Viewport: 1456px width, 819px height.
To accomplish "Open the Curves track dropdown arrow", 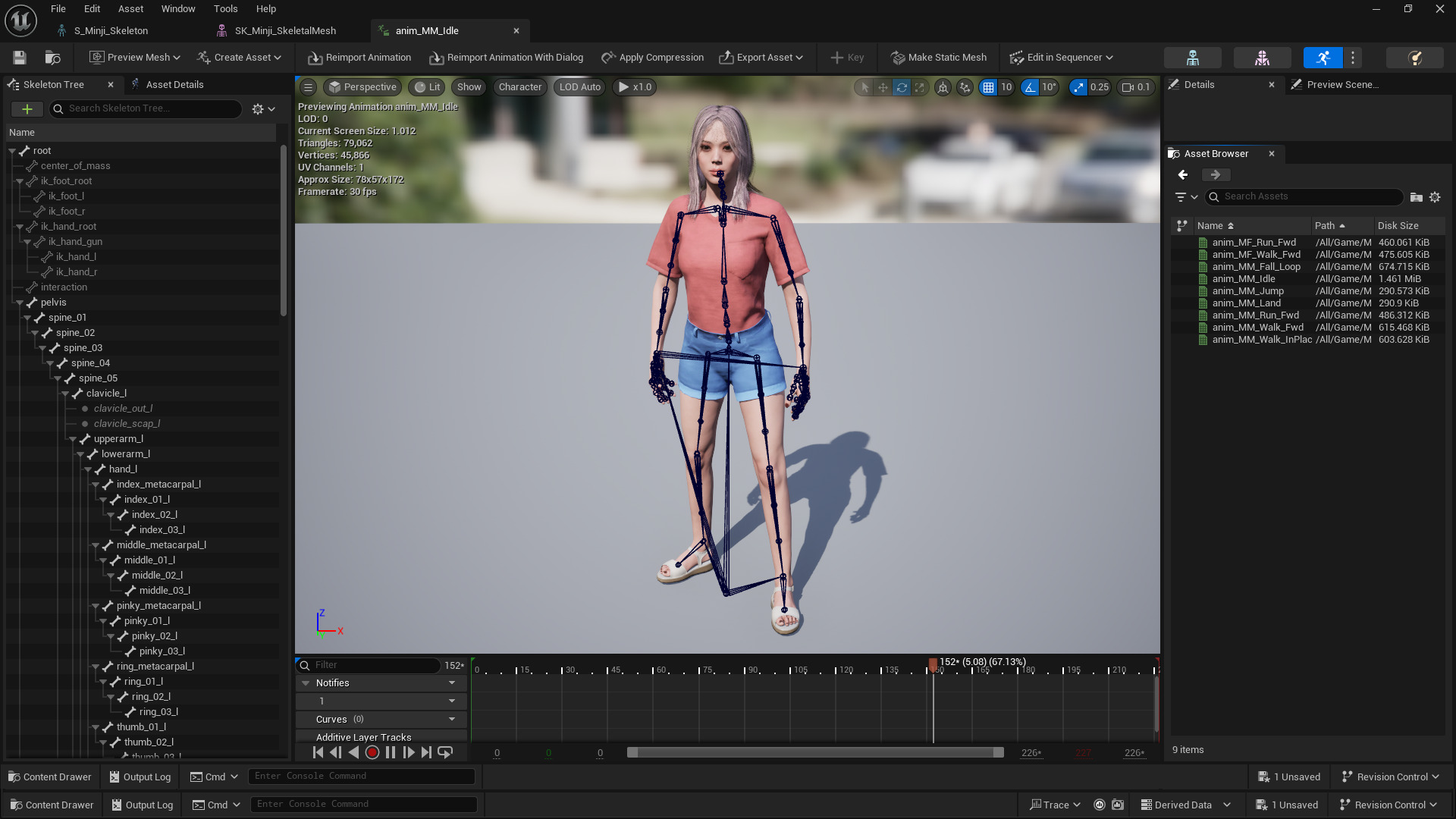I will [452, 720].
